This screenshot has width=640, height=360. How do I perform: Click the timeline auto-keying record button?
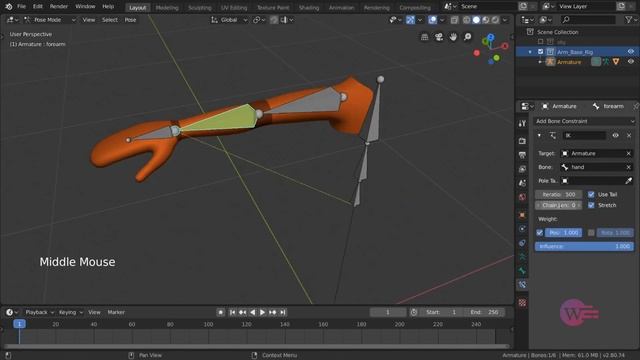tap(220, 312)
